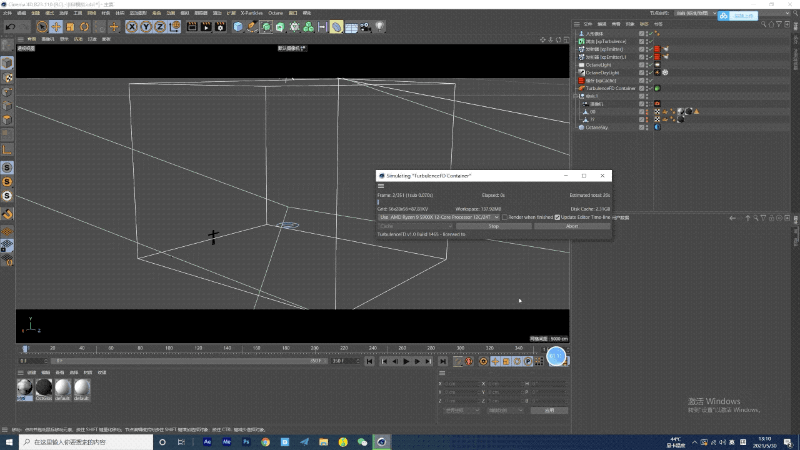The width and height of the screenshot is (800, 450).
Task: Disable Update Editor Time-line checkbox
Action: click(x=557, y=217)
